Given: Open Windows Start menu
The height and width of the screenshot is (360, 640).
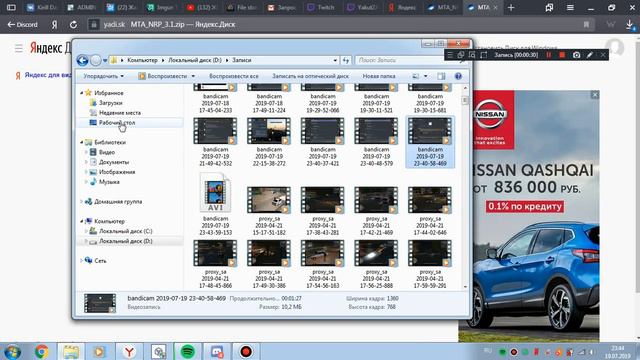Looking at the screenshot, I should tap(13, 352).
